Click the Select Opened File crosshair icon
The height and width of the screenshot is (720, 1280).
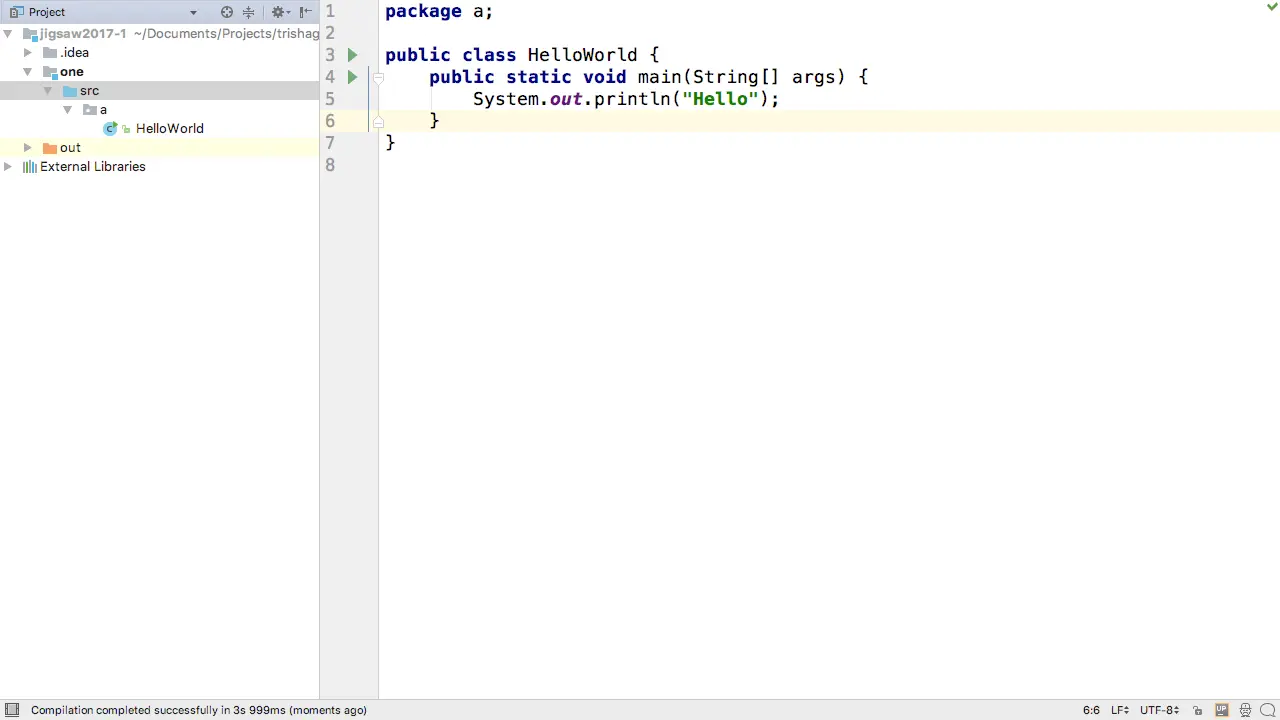pos(227,11)
